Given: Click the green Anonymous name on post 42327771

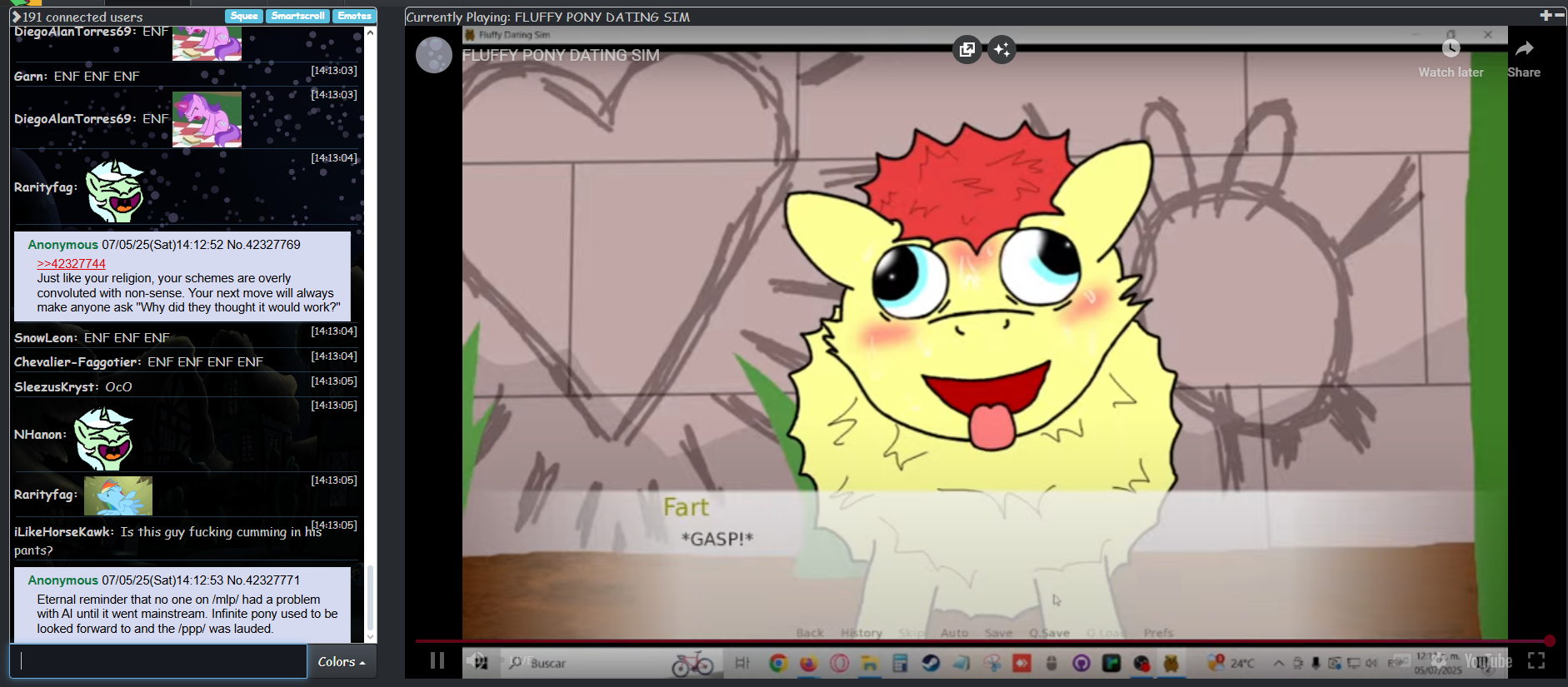Looking at the screenshot, I should coord(62,580).
